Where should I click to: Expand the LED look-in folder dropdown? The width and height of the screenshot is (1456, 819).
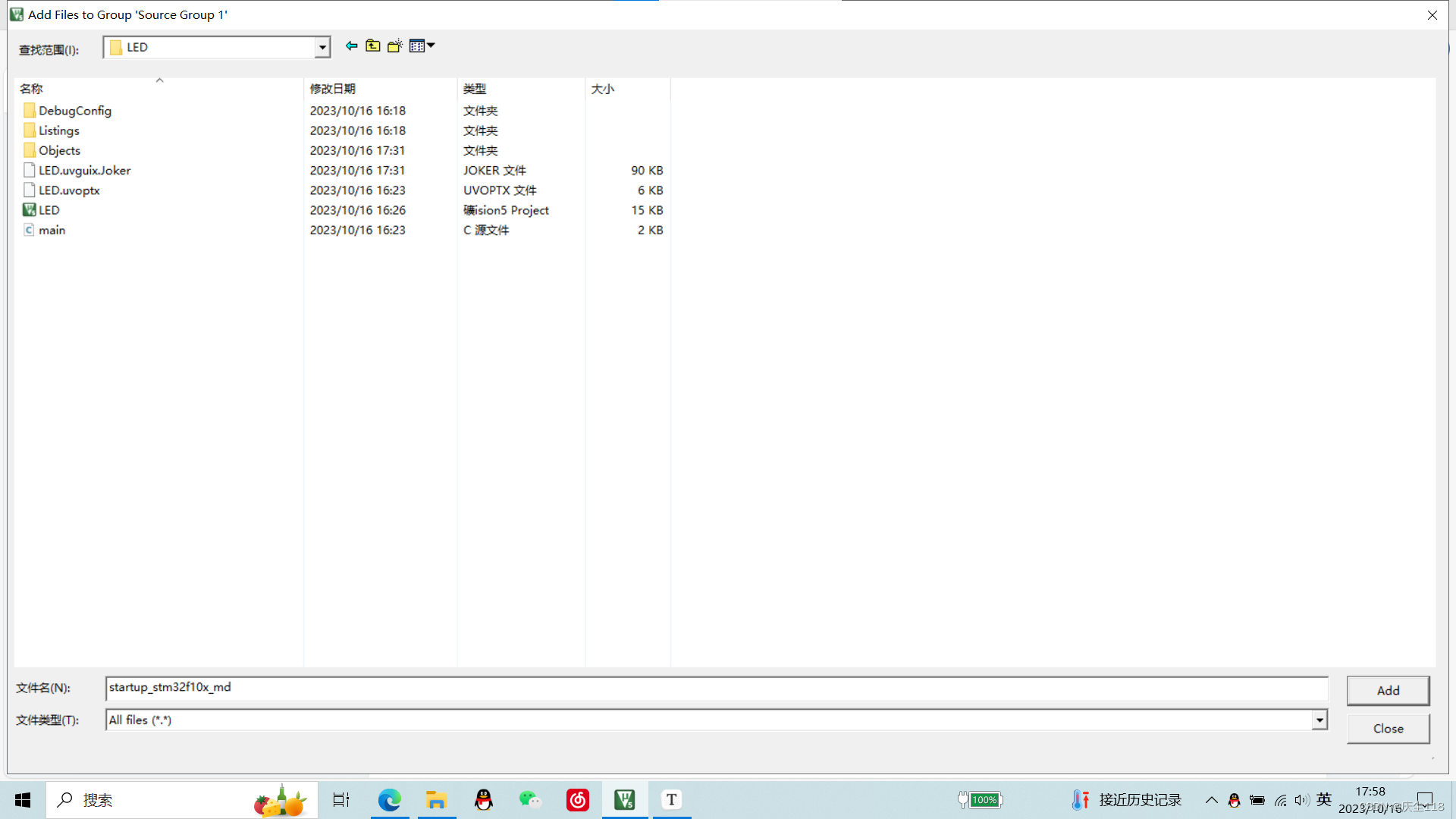tap(322, 47)
